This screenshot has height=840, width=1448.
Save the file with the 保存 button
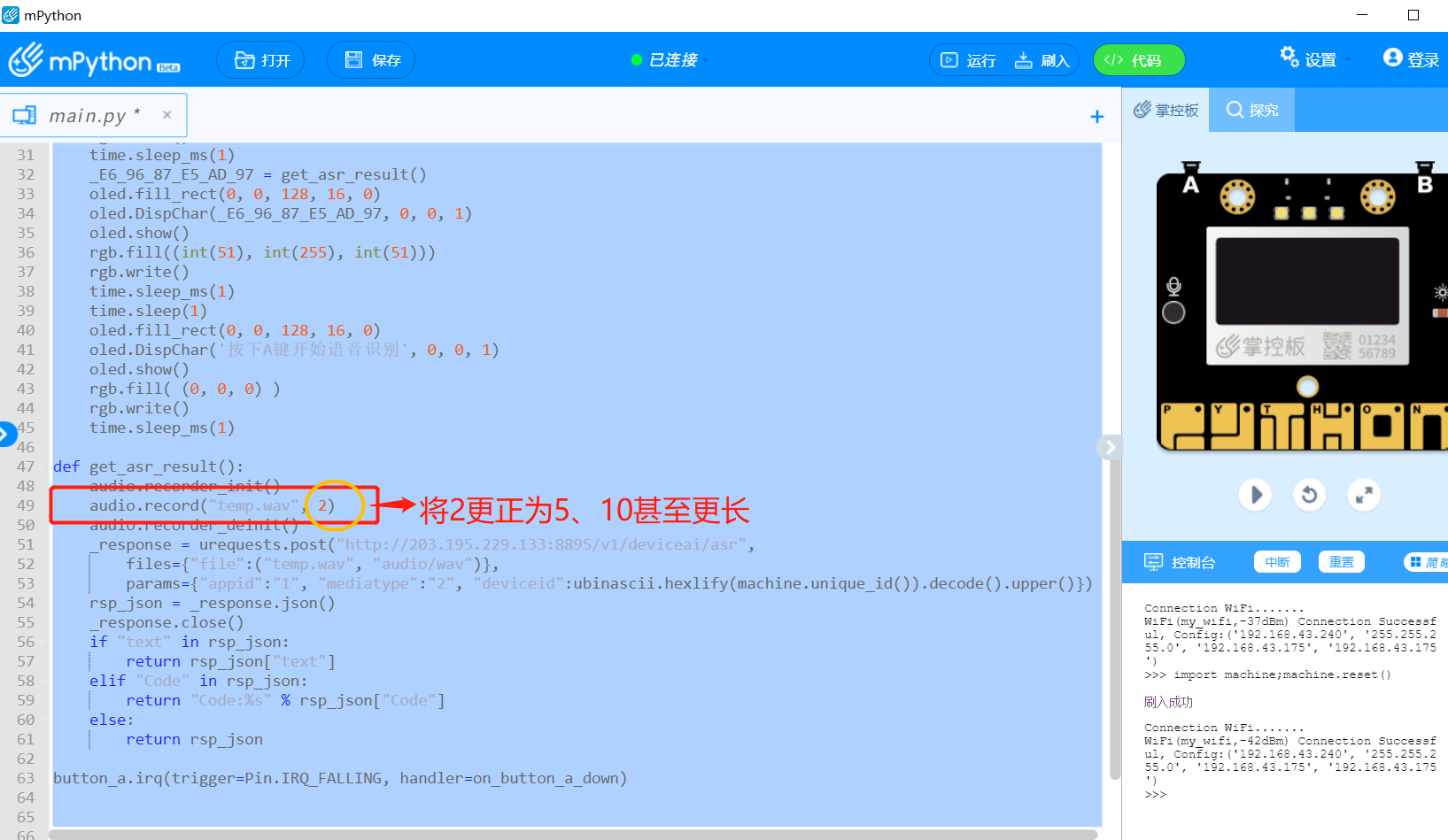(x=371, y=60)
